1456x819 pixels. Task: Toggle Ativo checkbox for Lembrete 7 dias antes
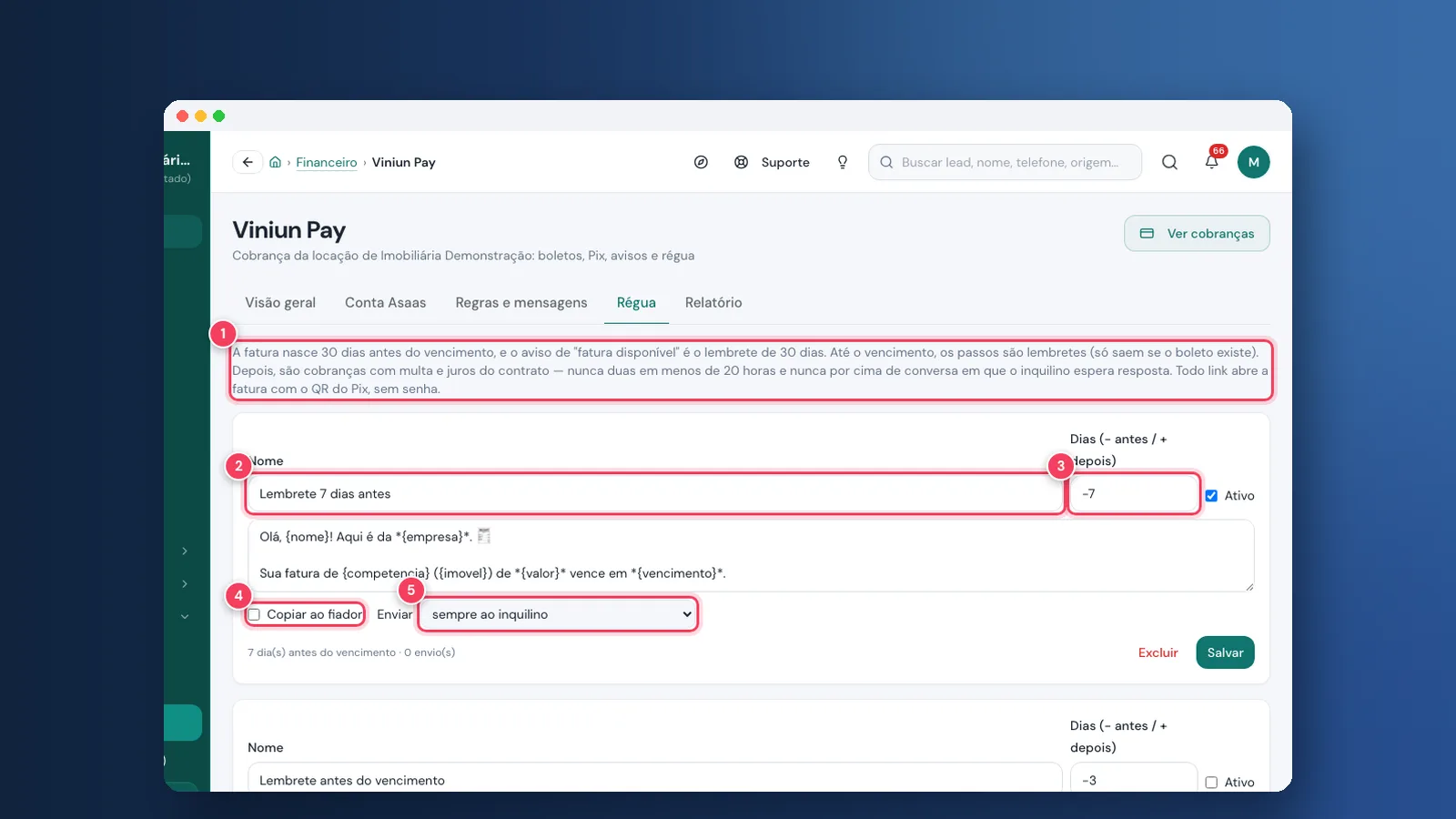point(1211,496)
